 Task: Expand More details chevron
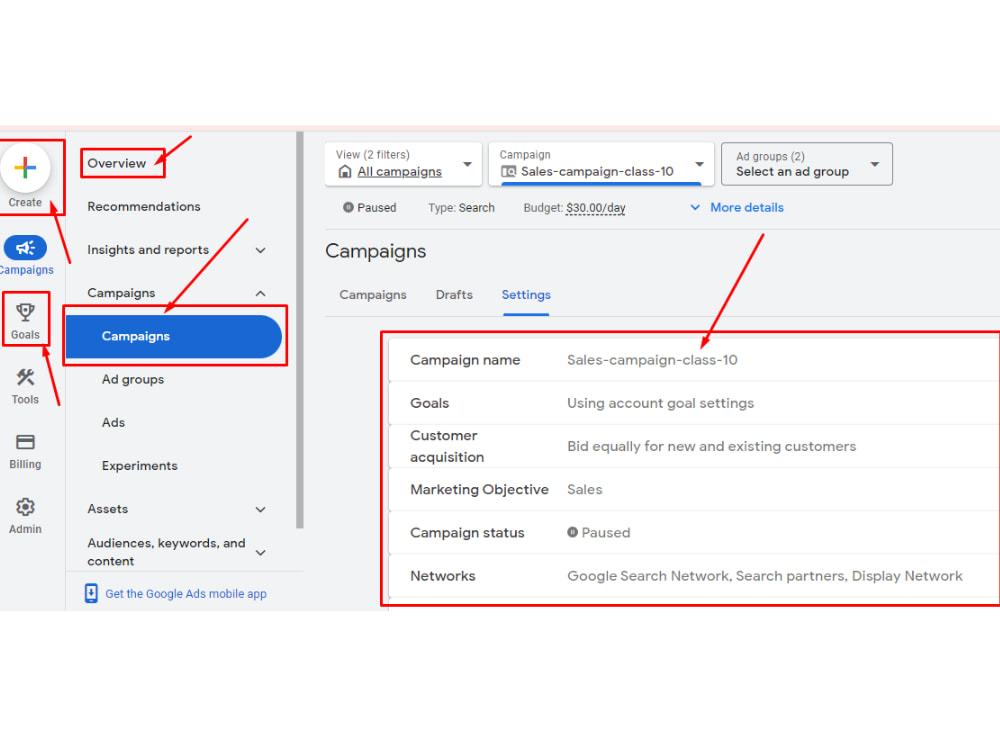[695, 207]
